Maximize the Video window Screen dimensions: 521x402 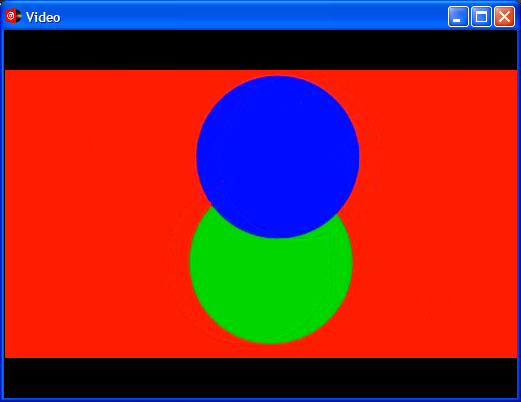pos(481,16)
